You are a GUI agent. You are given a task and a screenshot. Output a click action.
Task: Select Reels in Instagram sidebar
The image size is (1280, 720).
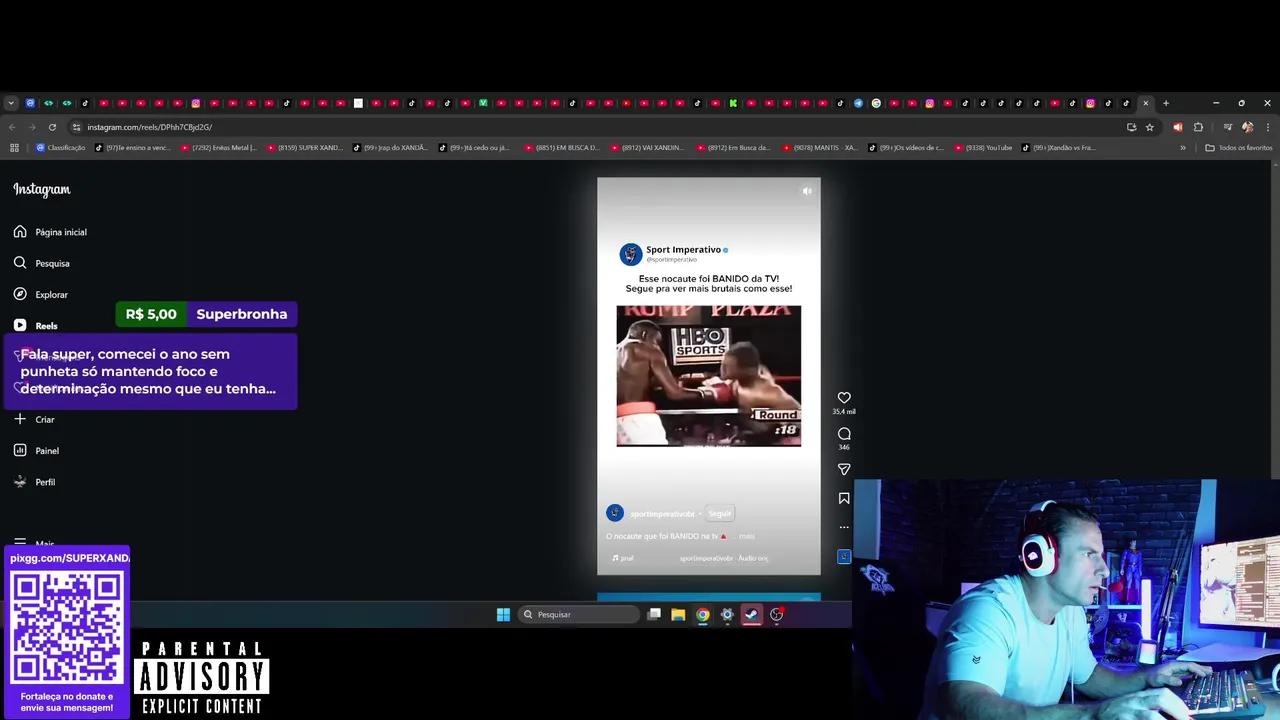36,326
